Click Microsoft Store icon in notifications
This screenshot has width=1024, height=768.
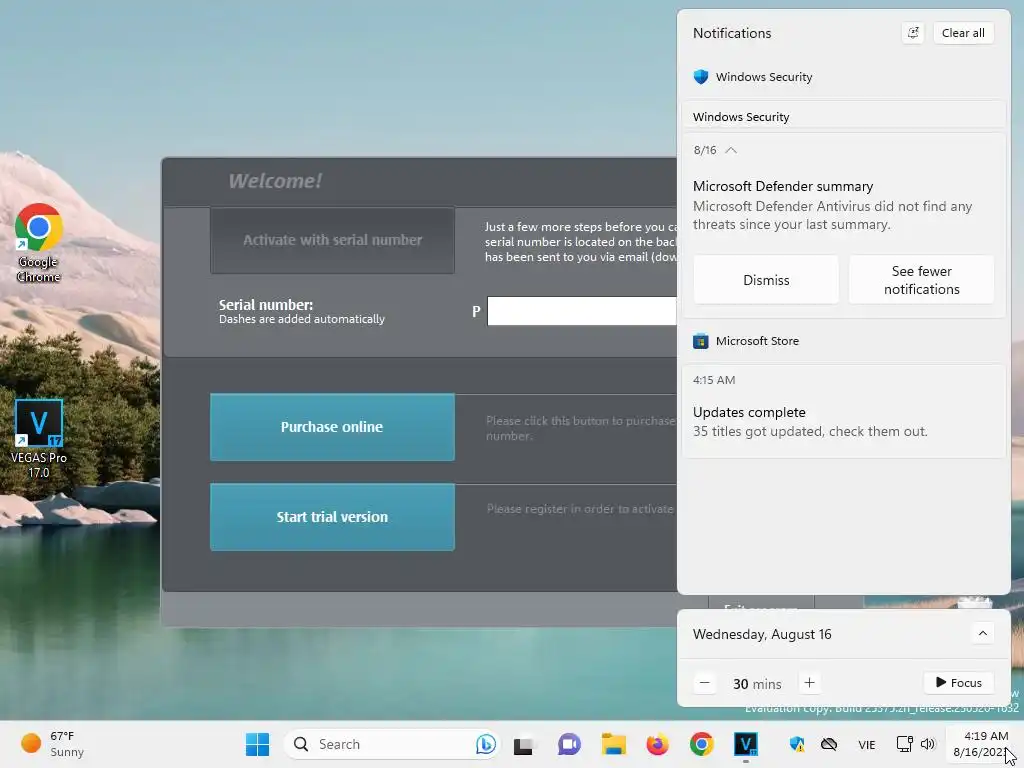click(x=701, y=341)
